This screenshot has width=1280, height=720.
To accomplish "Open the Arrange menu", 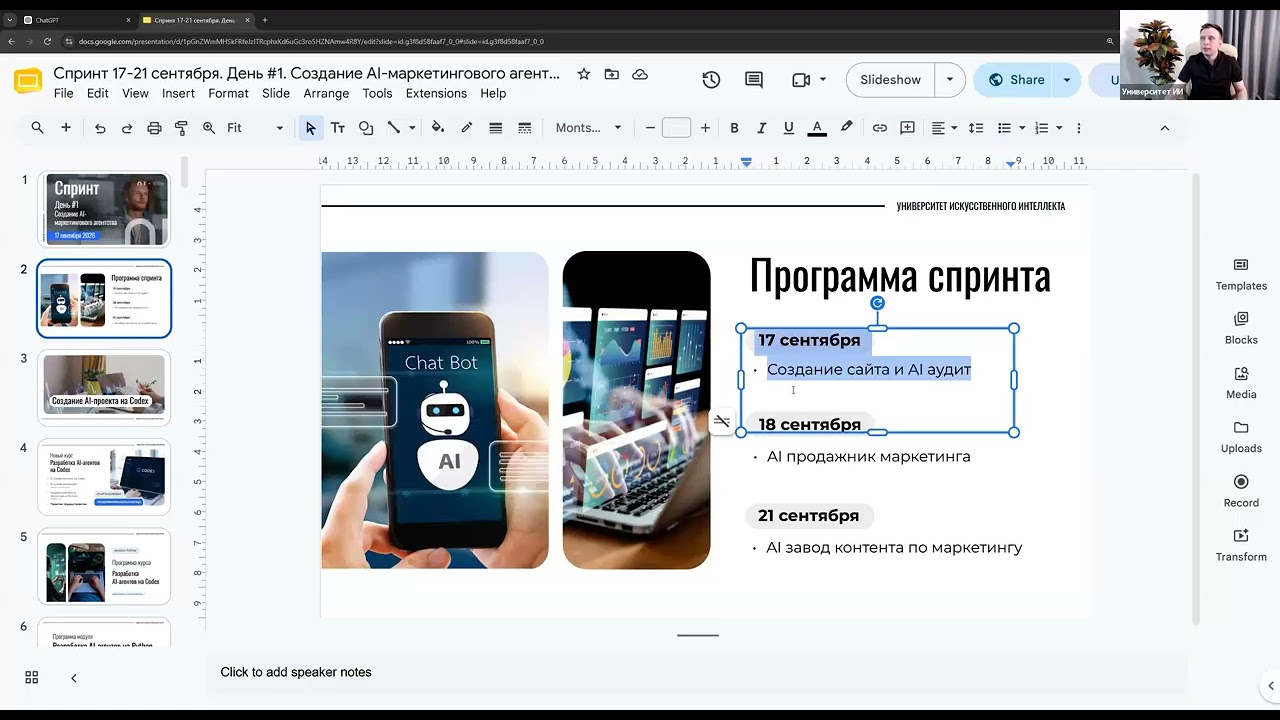I will [326, 93].
